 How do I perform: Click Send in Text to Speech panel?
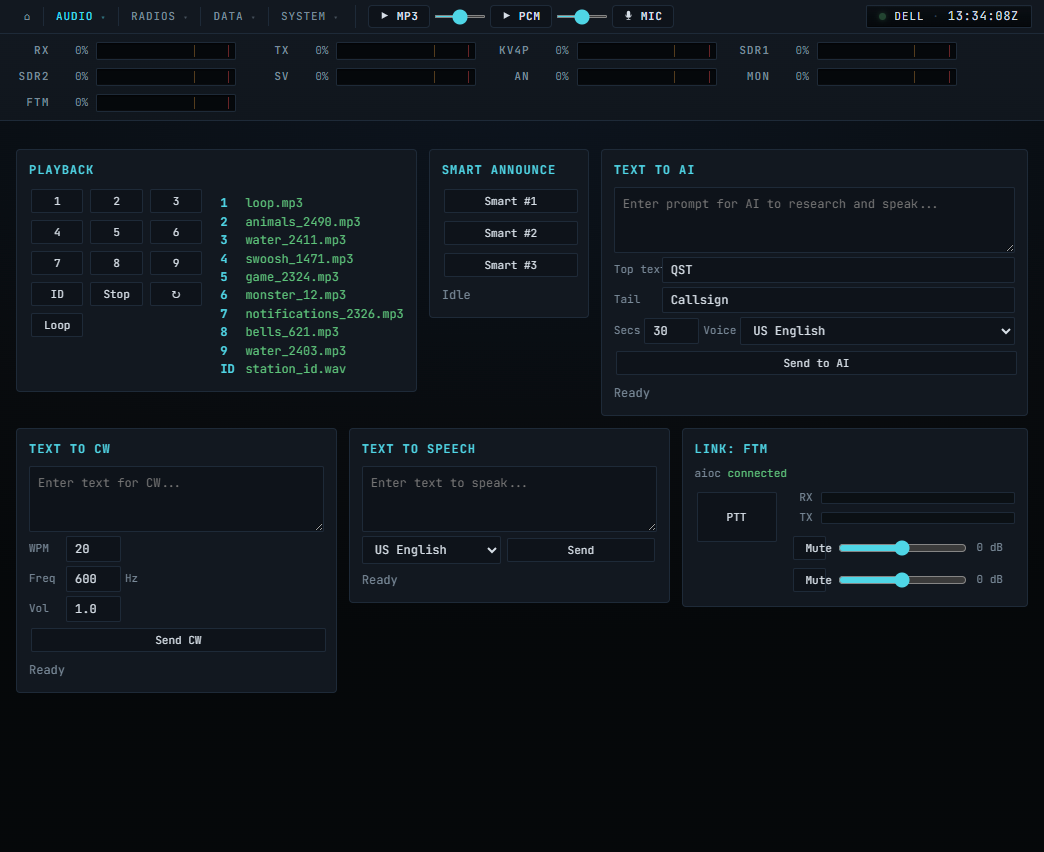[581, 550]
